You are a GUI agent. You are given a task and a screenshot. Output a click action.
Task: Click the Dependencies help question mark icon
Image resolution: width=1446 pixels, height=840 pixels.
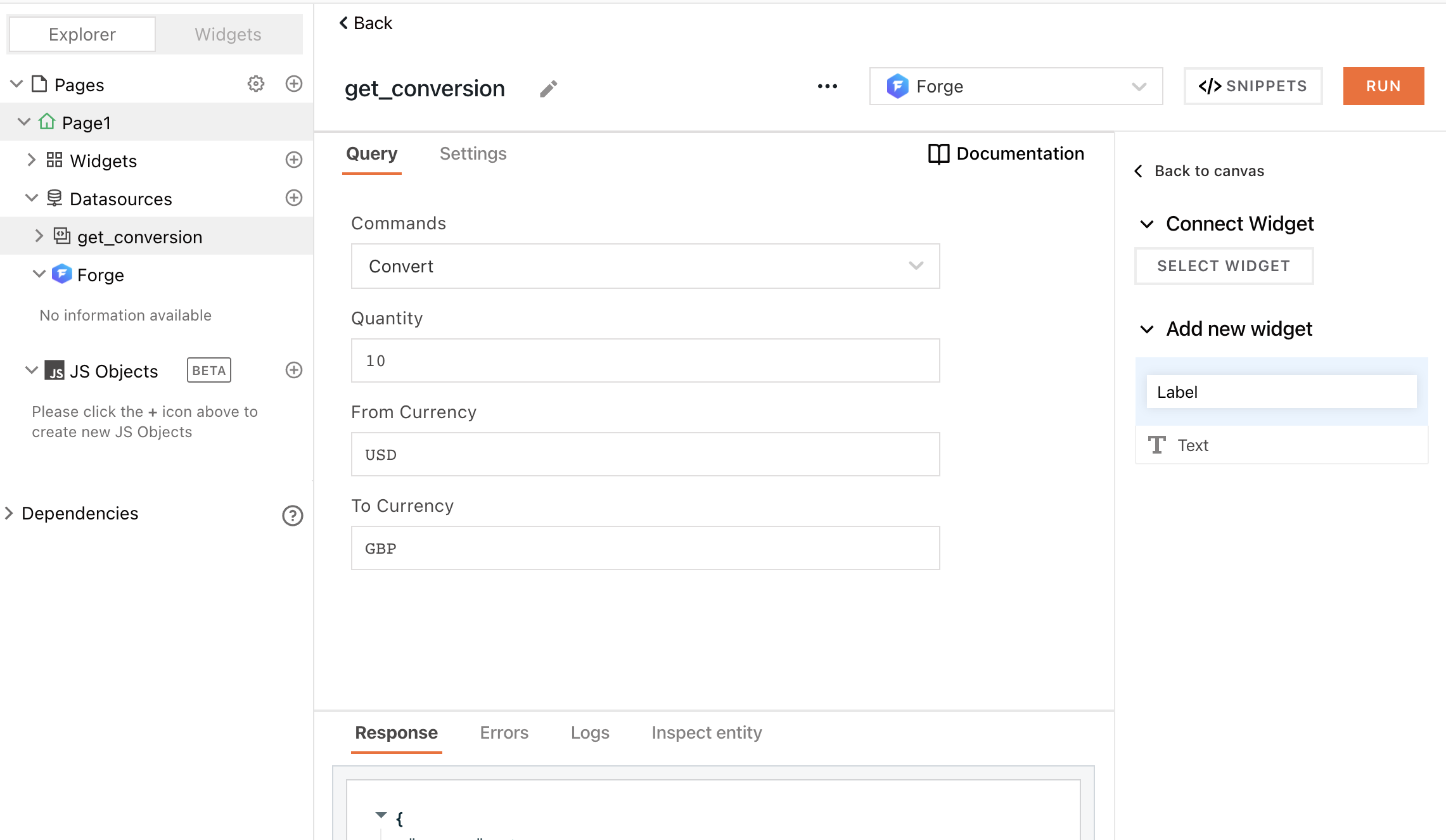292,516
